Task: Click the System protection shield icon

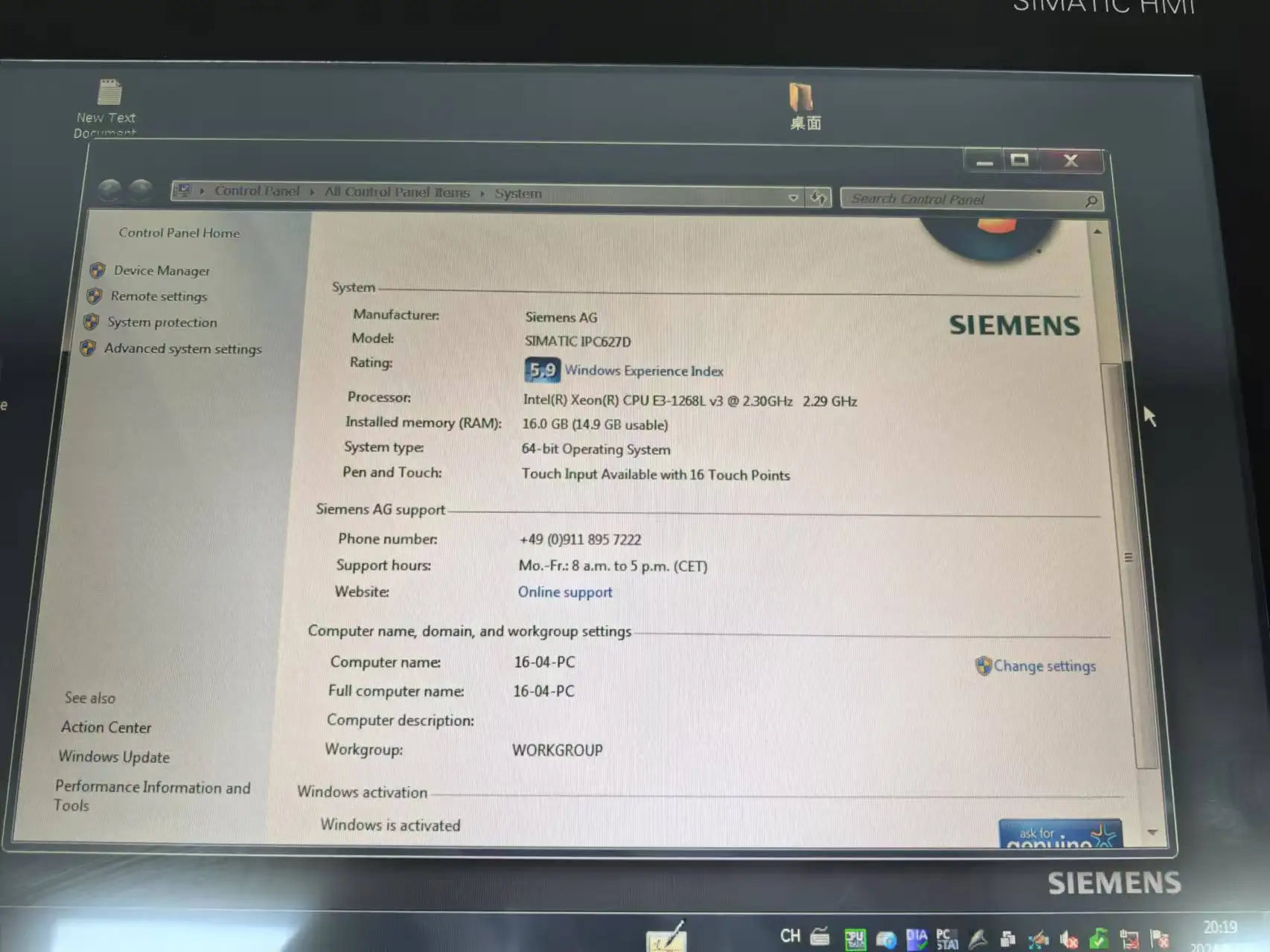Action: 91,322
